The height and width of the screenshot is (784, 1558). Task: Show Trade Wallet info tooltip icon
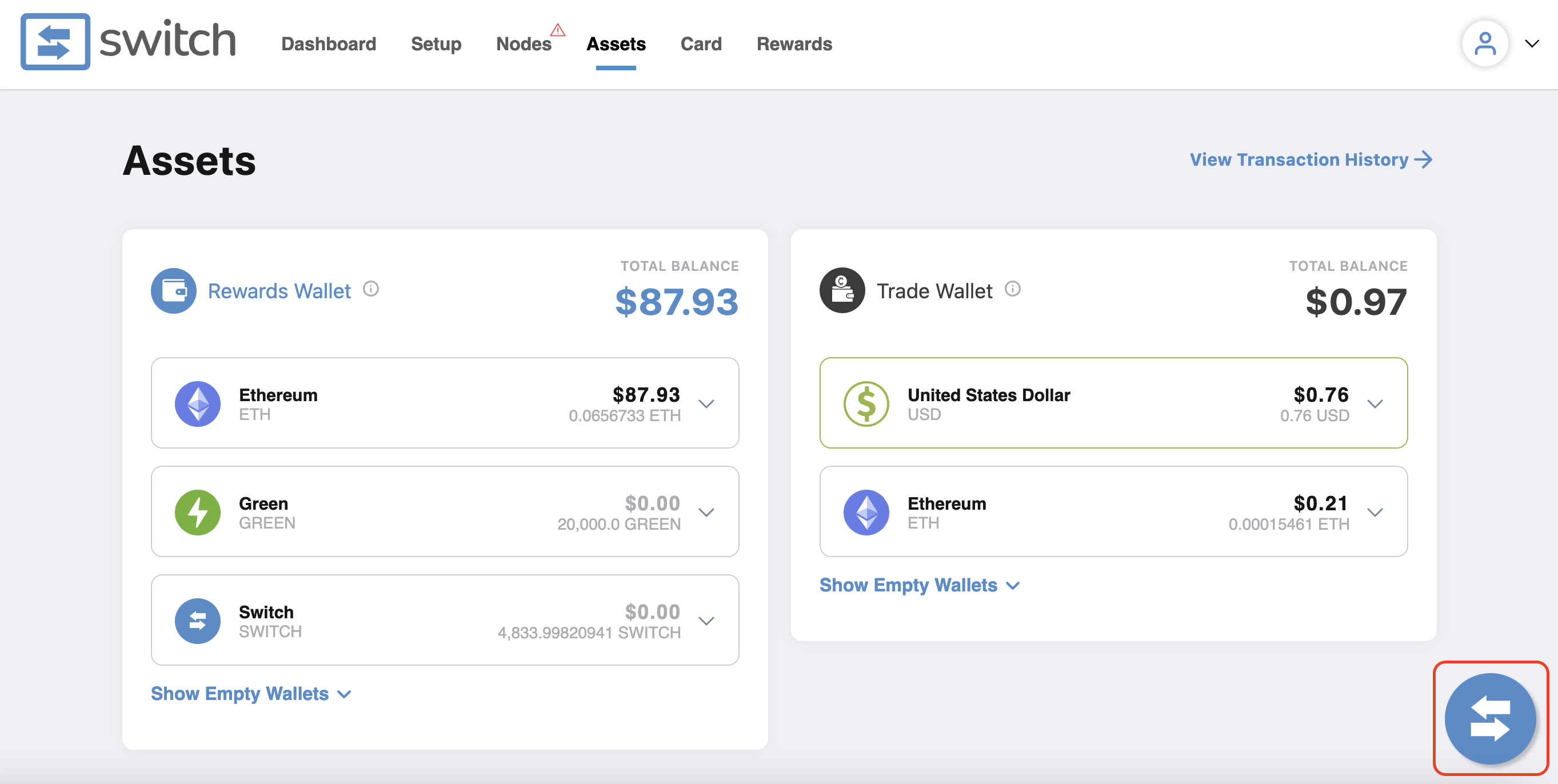tap(1012, 289)
